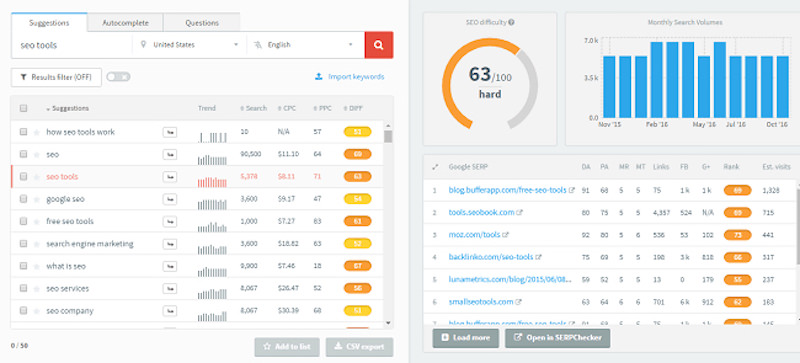Open SERP icon for 'what is seo' row
Image resolution: width=800 pixels, height=363 pixels.
point(169,266)
